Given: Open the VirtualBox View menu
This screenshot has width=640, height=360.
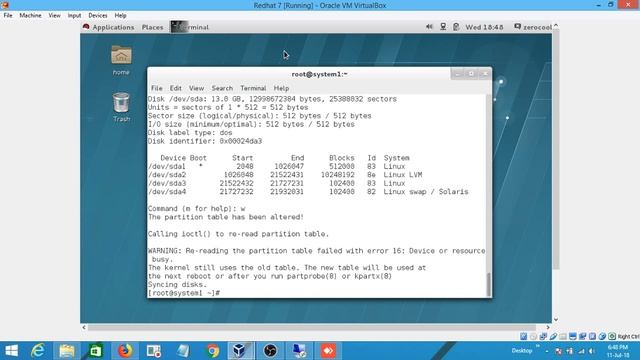Looking at the screenshot, I should coord(54,16).
